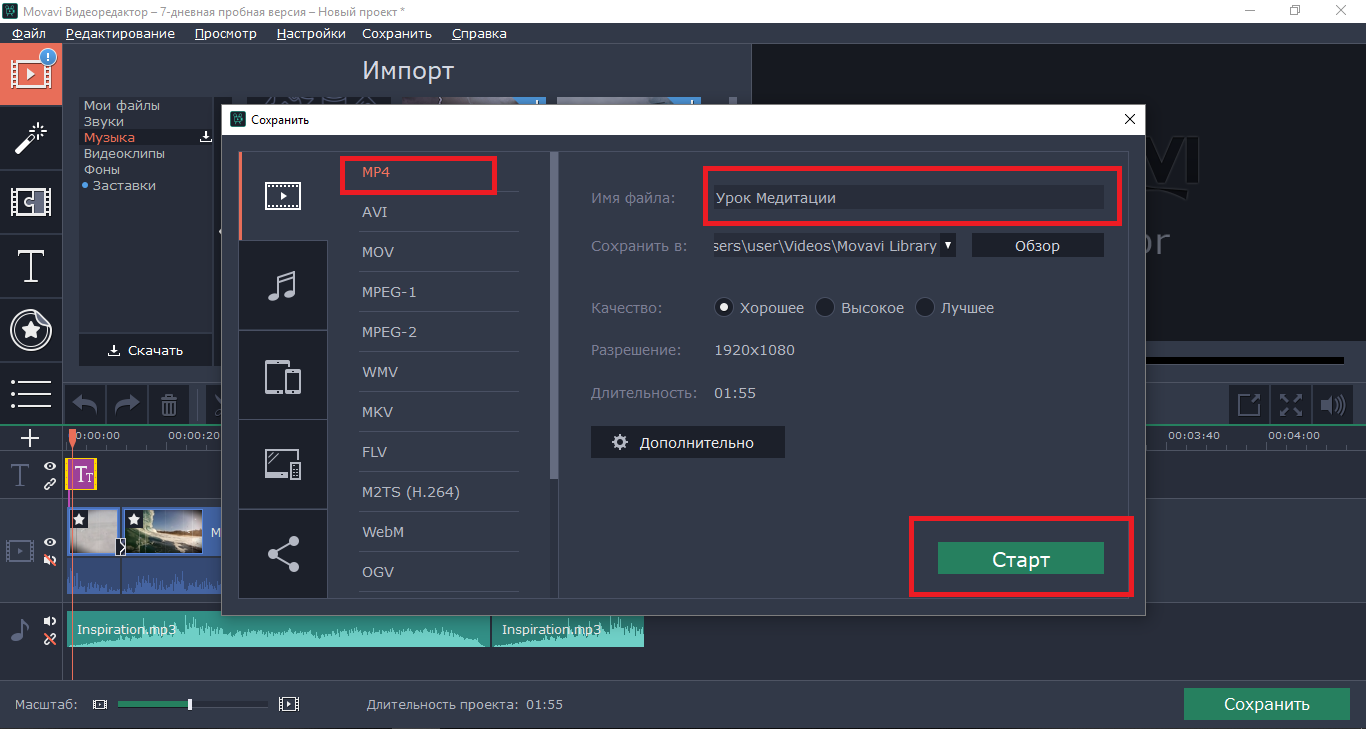Viewport: 1366px width, 729px height.
Task: Select the audio export music note tab
Action: (x=283, y=286)
